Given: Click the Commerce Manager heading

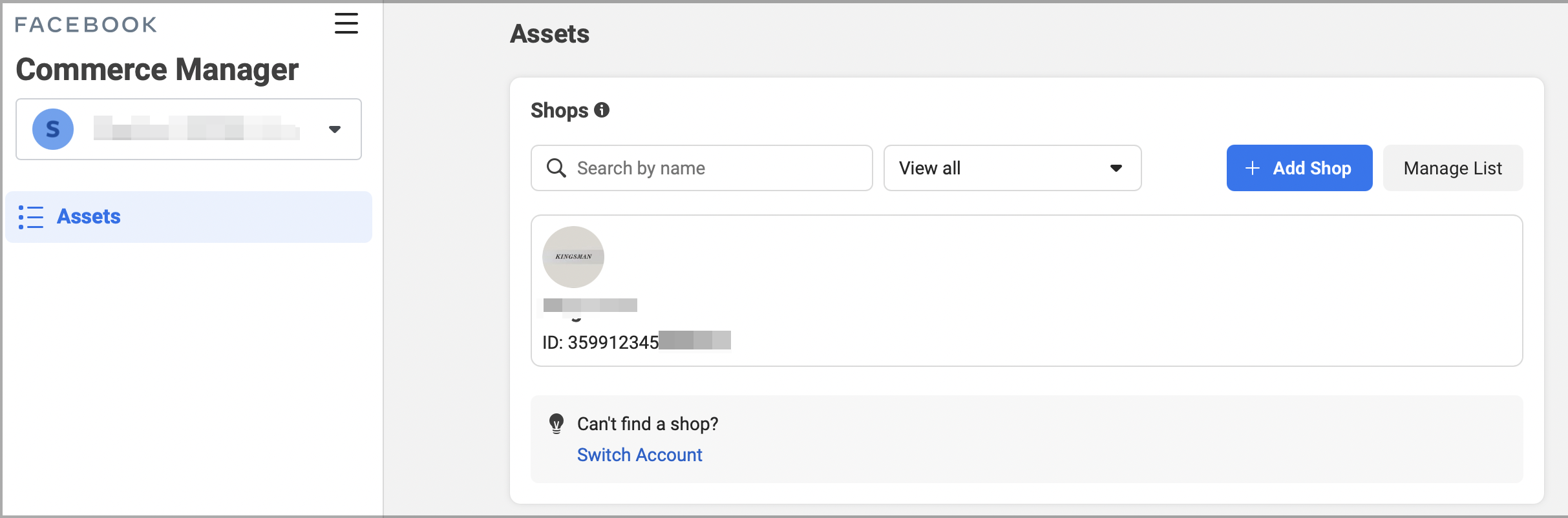Looking at the screenshot, I should tap(157, 69).
